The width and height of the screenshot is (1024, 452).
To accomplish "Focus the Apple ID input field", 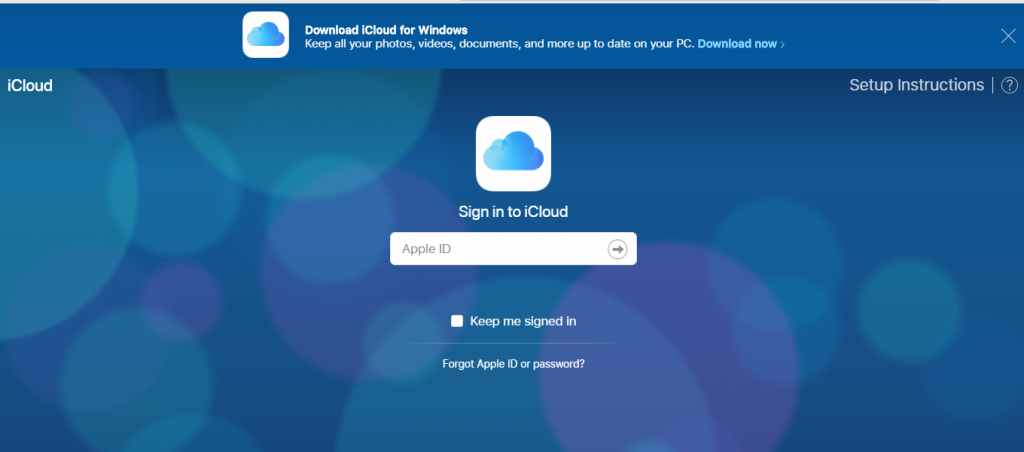I will point(513,249).
